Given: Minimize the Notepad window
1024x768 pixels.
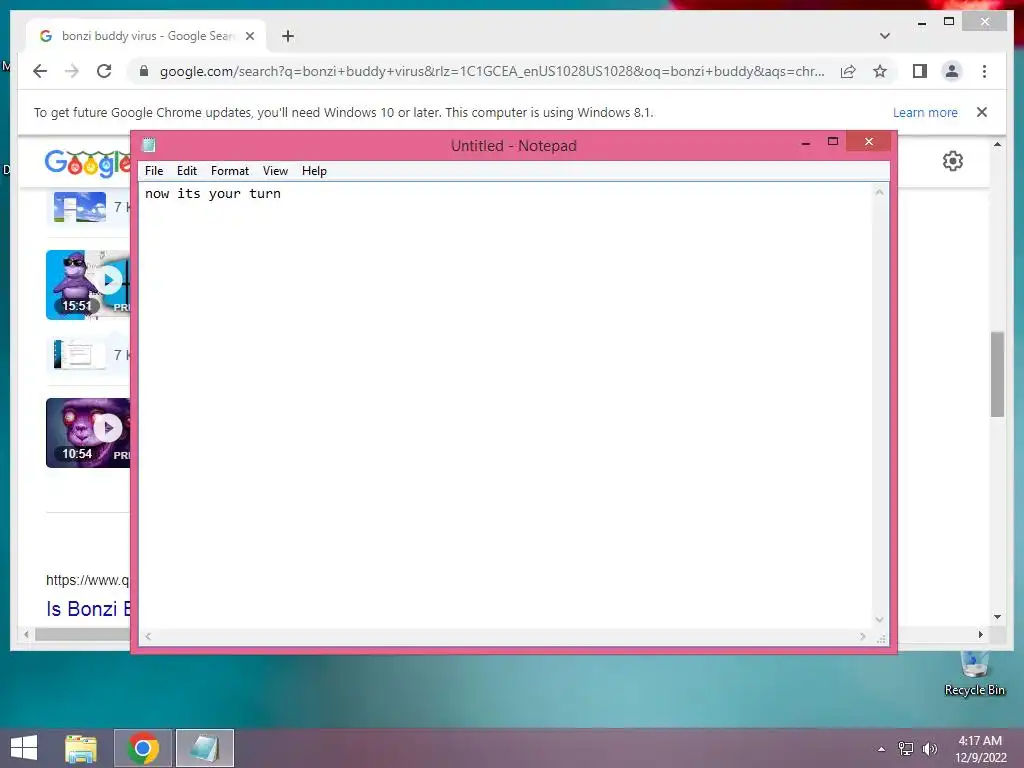Looking at the screenshot, I should click(806, 142).
